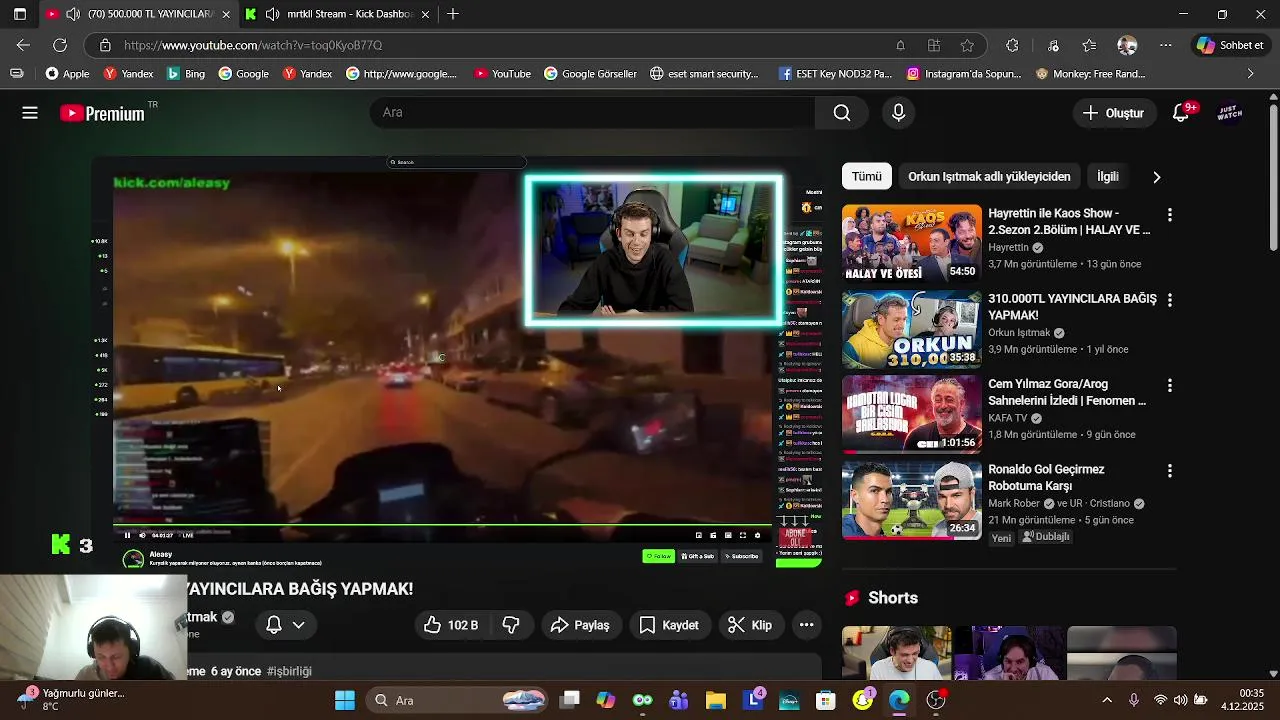Screen dimensions: 1280x720
Task: Open a new browser tab
Action: pyautogui.click(x=453, y=14)
